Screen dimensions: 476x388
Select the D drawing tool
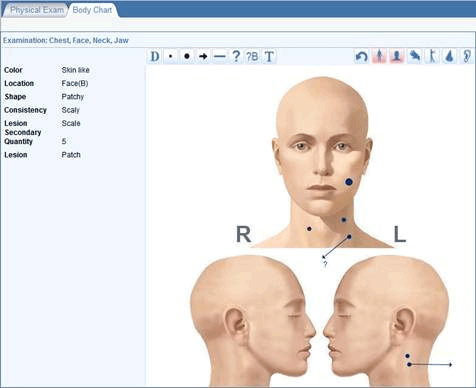(x=155, y=56)
